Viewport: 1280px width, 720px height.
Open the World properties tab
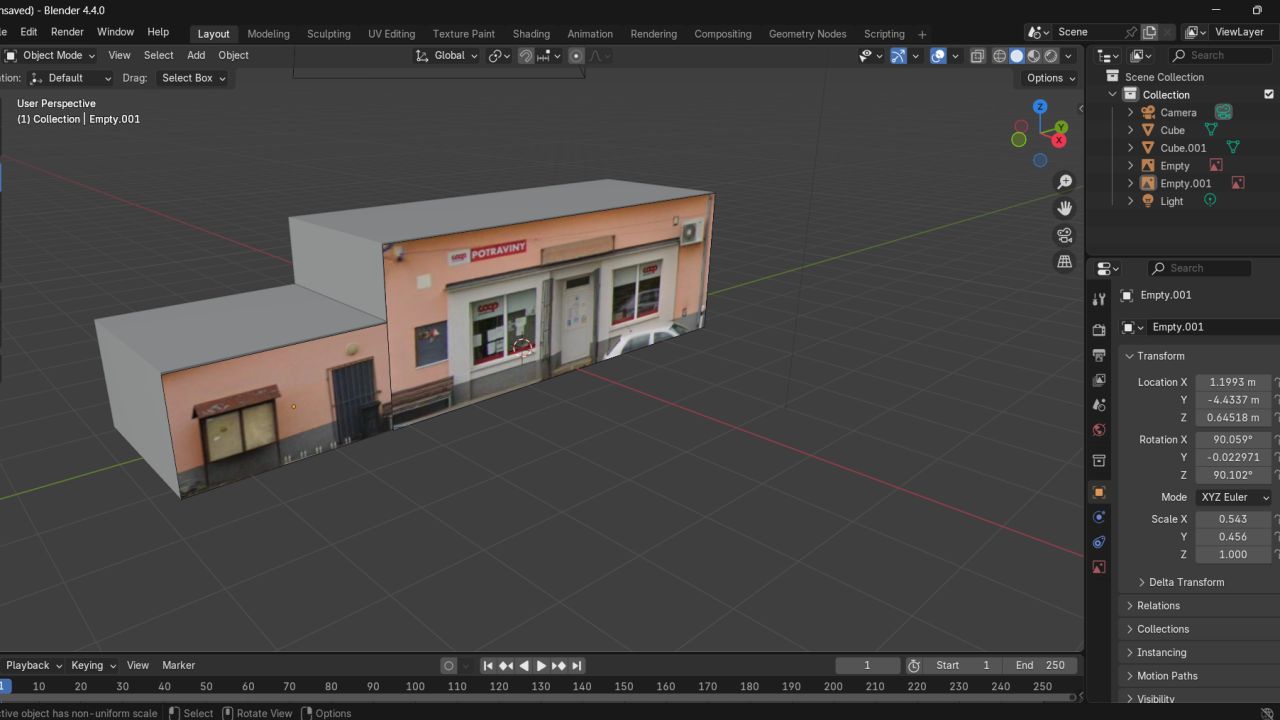click(1099, 430)
